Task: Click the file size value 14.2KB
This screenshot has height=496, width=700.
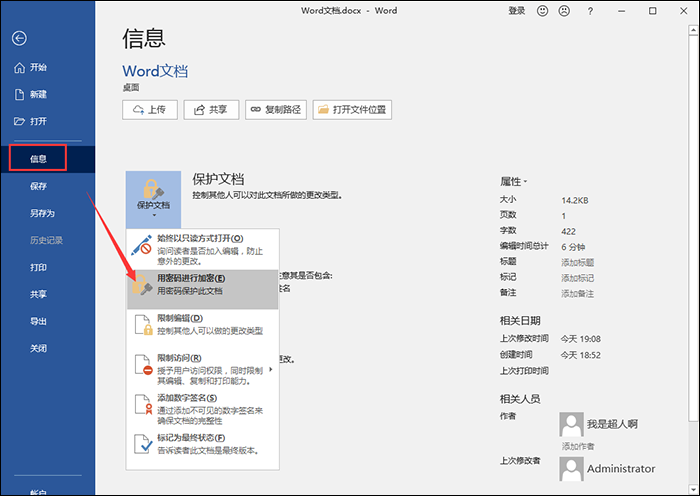Action: coord(575,200)
